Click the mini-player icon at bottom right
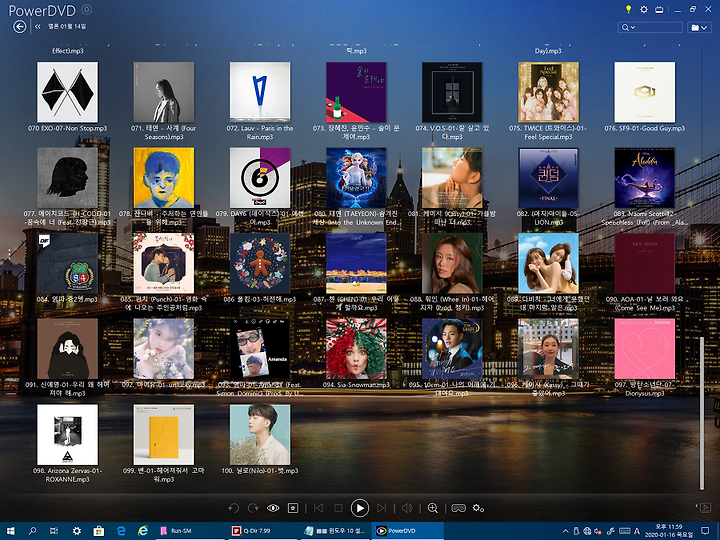This screenshot has width=720, height=540. tap(705, 507)
